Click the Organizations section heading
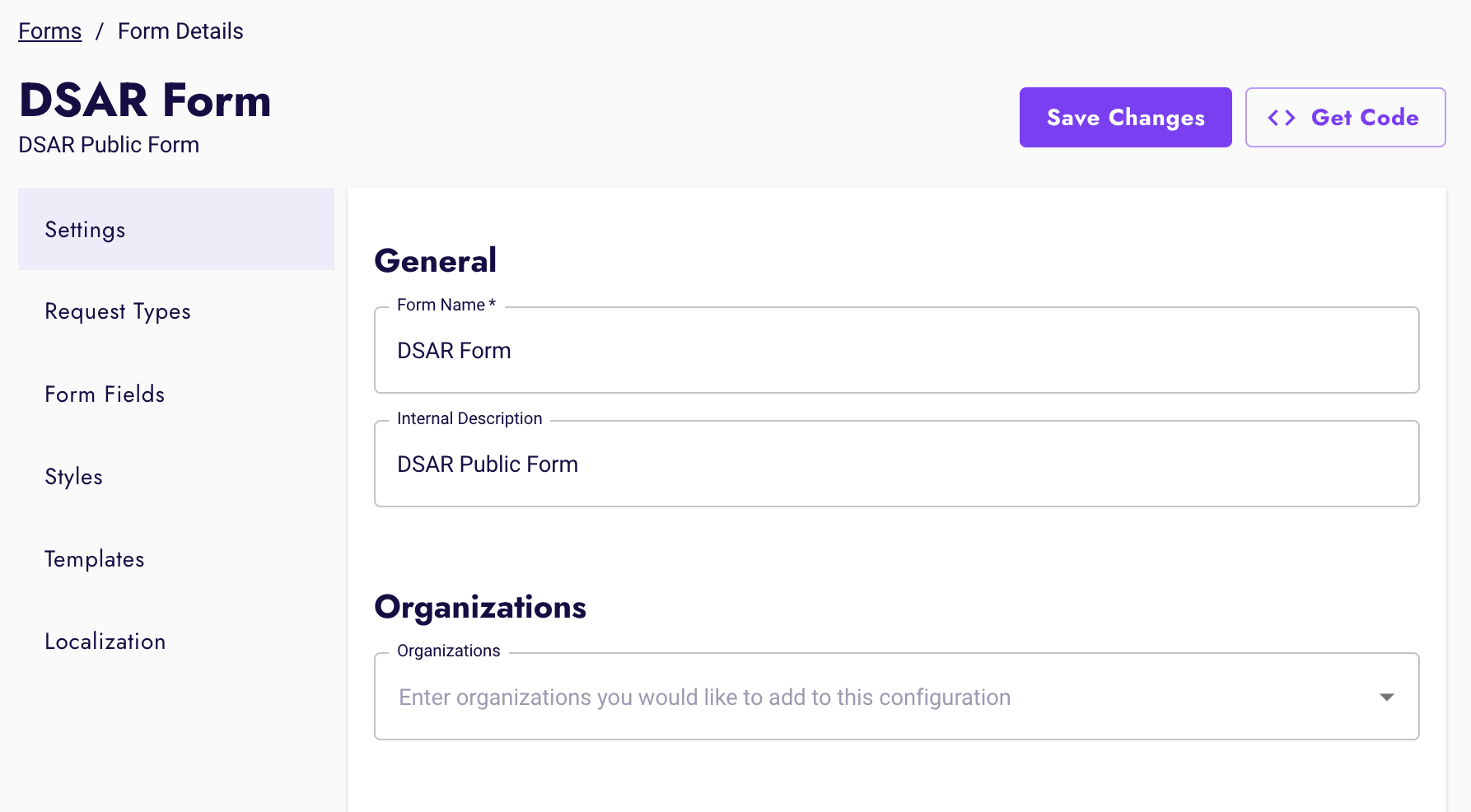This screenshot has width=1471, height=812. click(480, 607)
